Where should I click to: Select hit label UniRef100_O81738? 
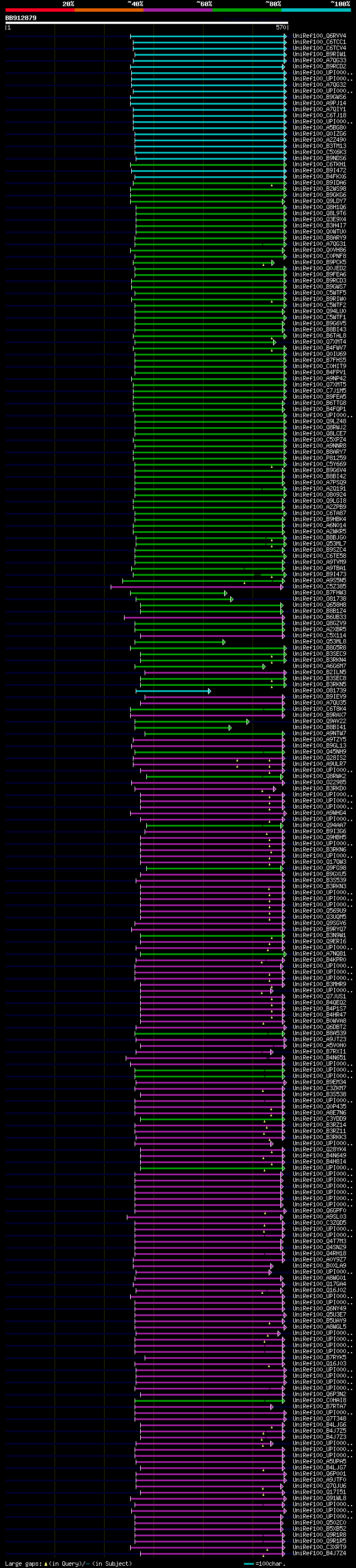tap(319, 598)
